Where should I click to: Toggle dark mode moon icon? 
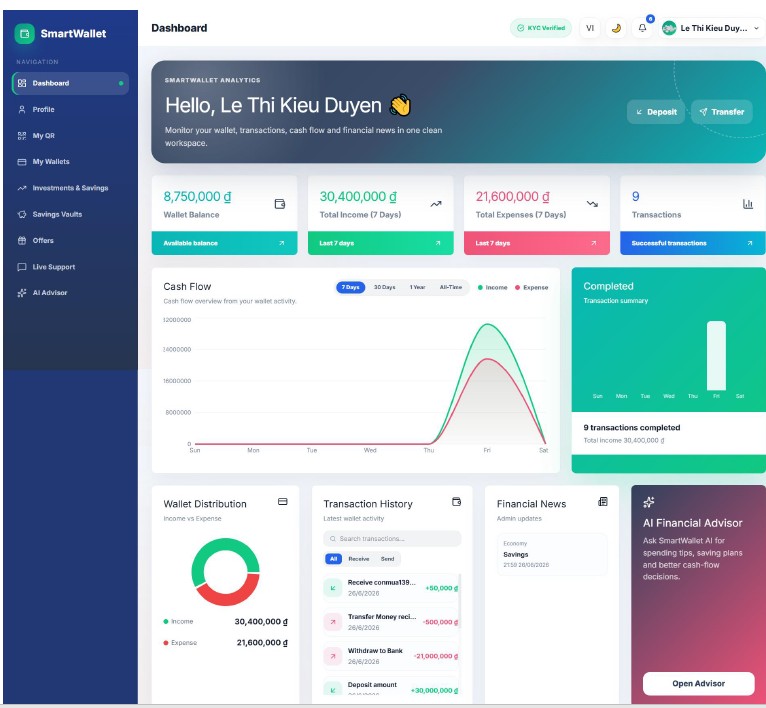point(617,28)
